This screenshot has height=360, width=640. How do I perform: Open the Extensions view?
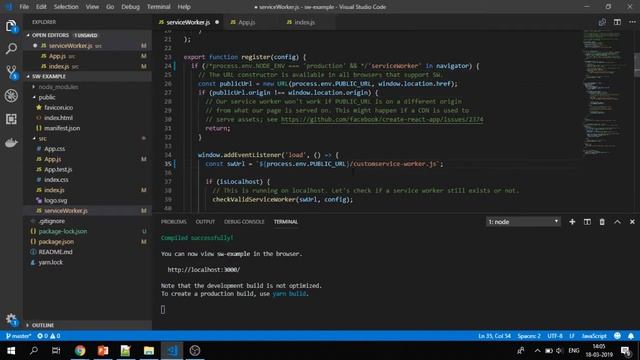[x=11, y=119]
